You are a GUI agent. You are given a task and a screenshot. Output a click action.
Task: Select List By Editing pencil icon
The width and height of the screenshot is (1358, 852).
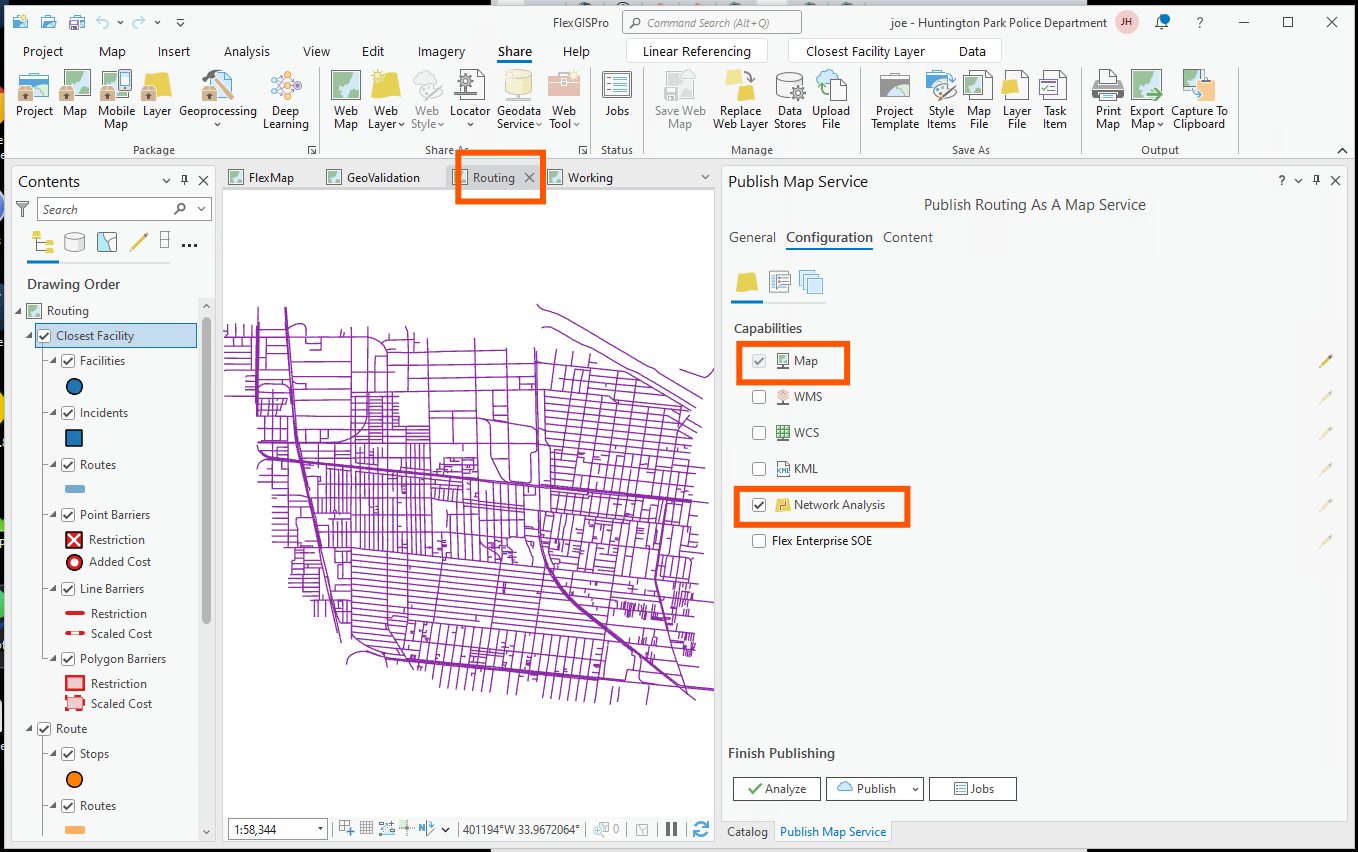click(x=138, y=242)
